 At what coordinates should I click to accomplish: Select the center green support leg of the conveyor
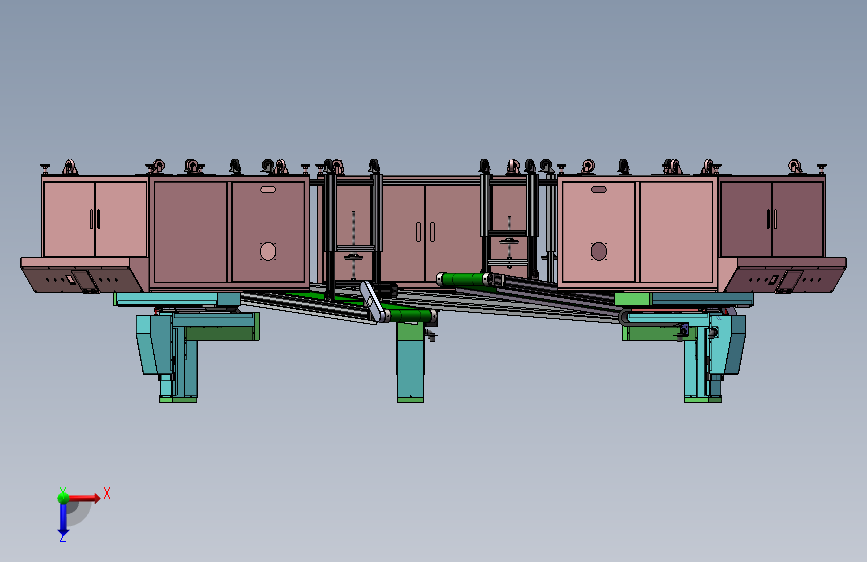click(410, 362)
